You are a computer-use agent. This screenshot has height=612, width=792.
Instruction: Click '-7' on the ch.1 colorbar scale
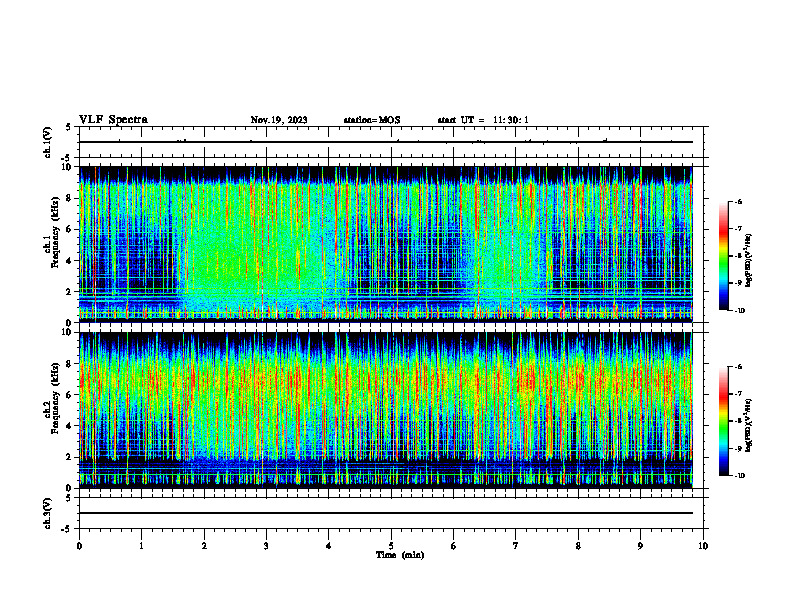738,229
